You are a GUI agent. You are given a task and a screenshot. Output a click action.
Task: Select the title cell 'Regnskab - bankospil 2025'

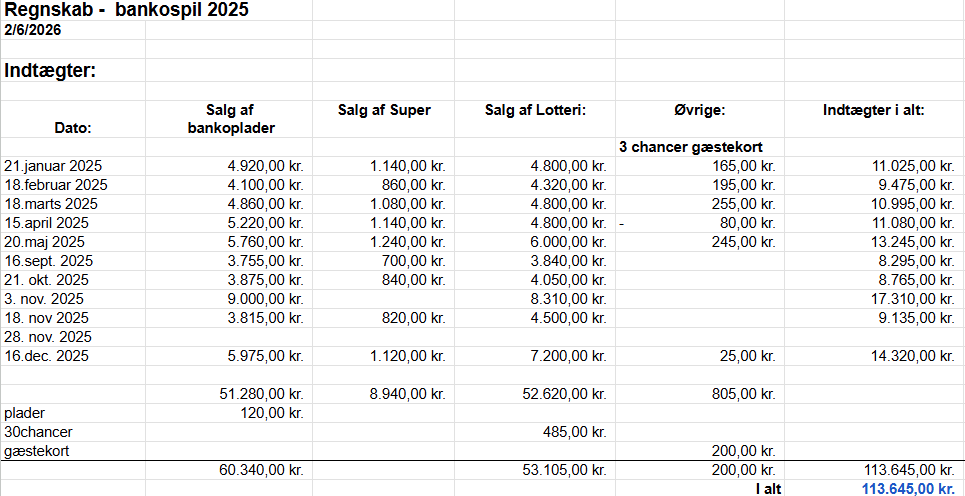pyautogui.click(x=126, y=10)
